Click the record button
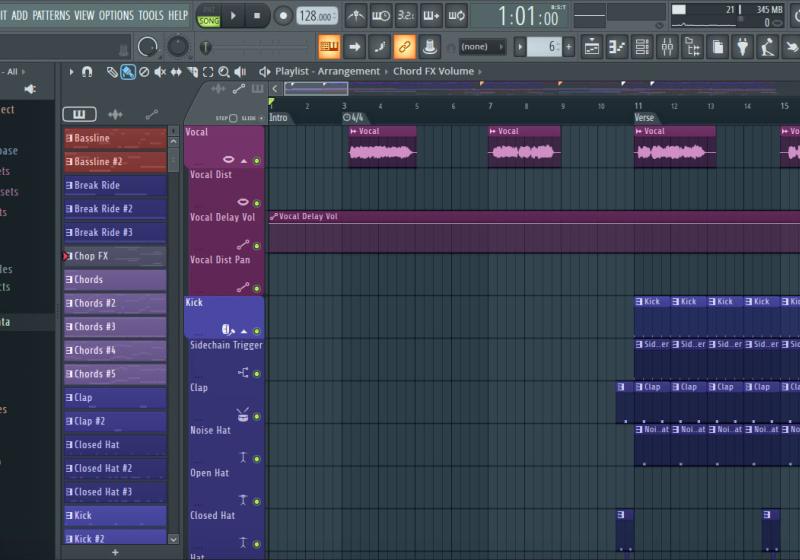 [283, 16]
